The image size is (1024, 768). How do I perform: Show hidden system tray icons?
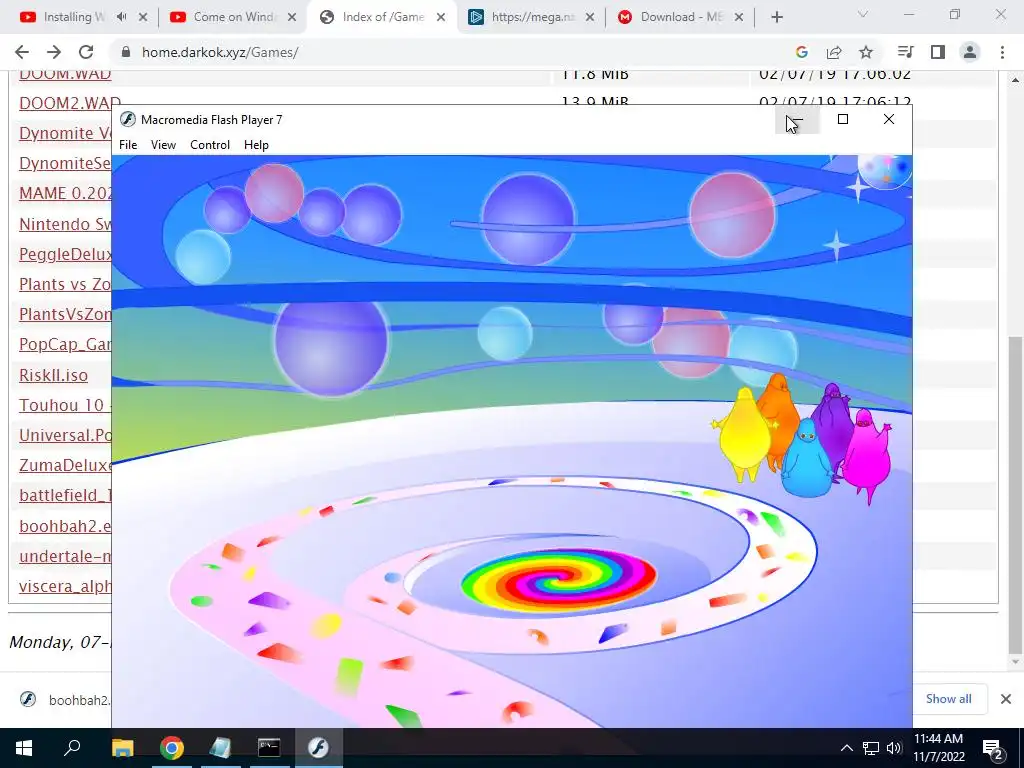point(846,748)
